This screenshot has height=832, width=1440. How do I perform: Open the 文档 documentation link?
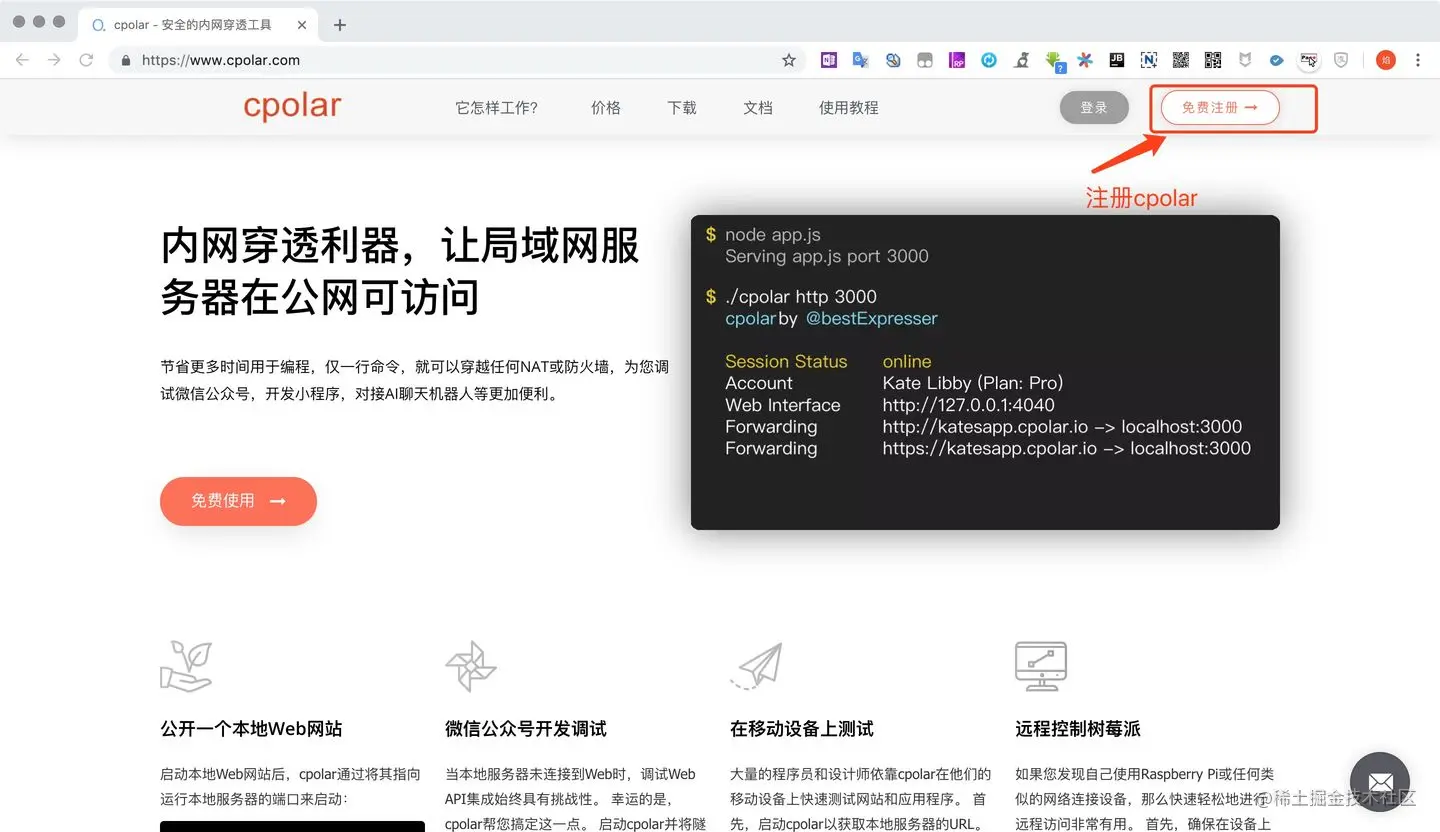[x=758, y=108]
